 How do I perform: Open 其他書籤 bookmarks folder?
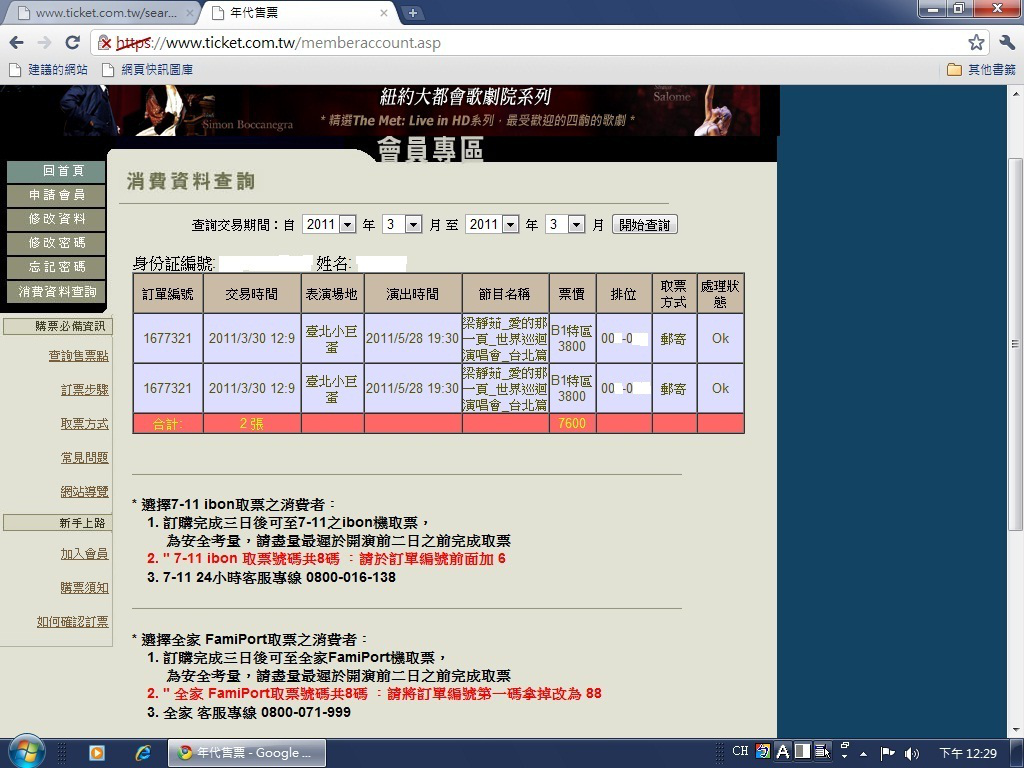click(x=982, y=70)
